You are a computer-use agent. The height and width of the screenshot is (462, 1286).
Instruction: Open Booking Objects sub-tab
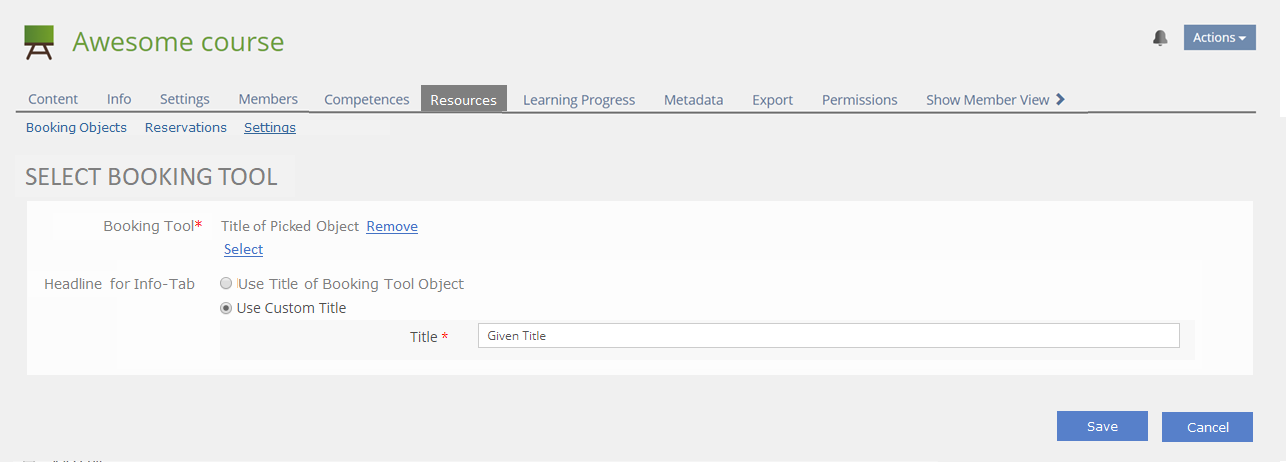point(76,128)
